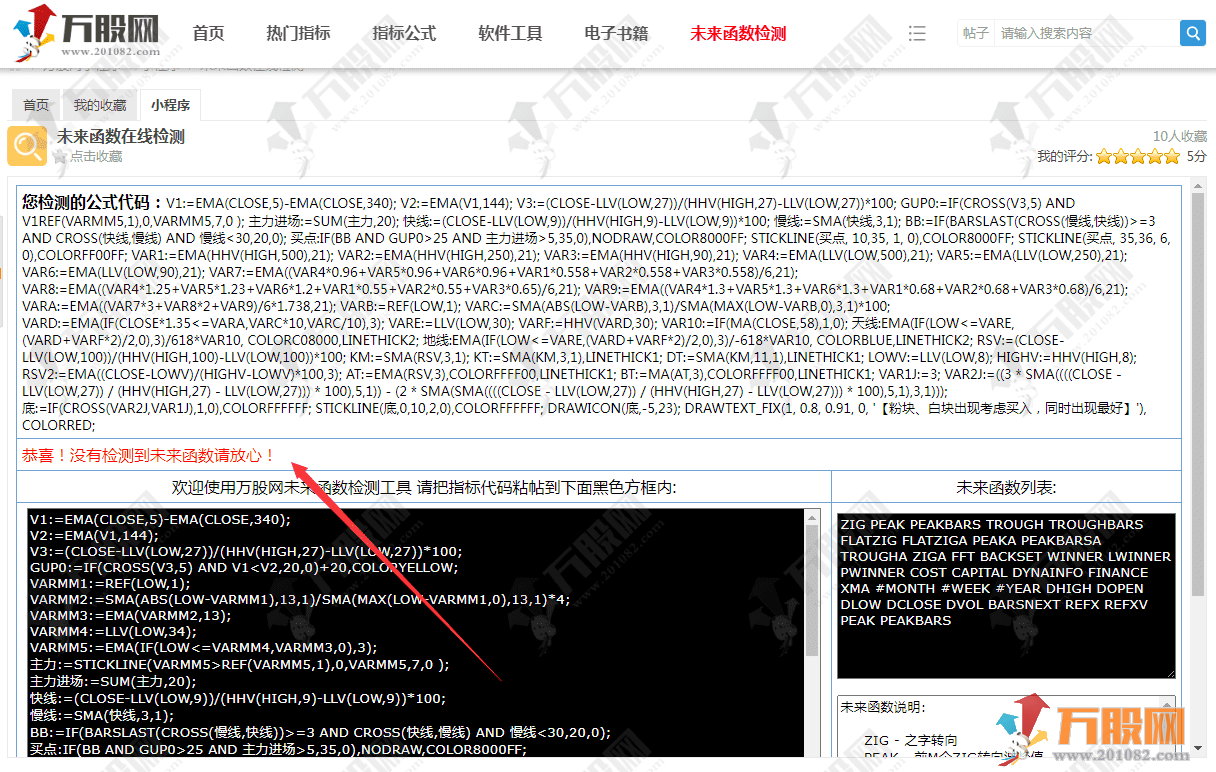Switch to the 首页 tab below the header
1216x772 pixels.
[36, 105]
